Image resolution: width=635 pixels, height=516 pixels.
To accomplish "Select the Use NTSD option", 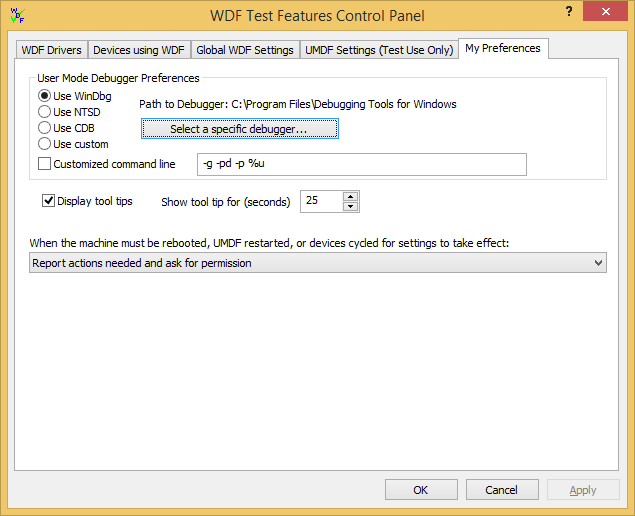I will (x=45, y=111).
